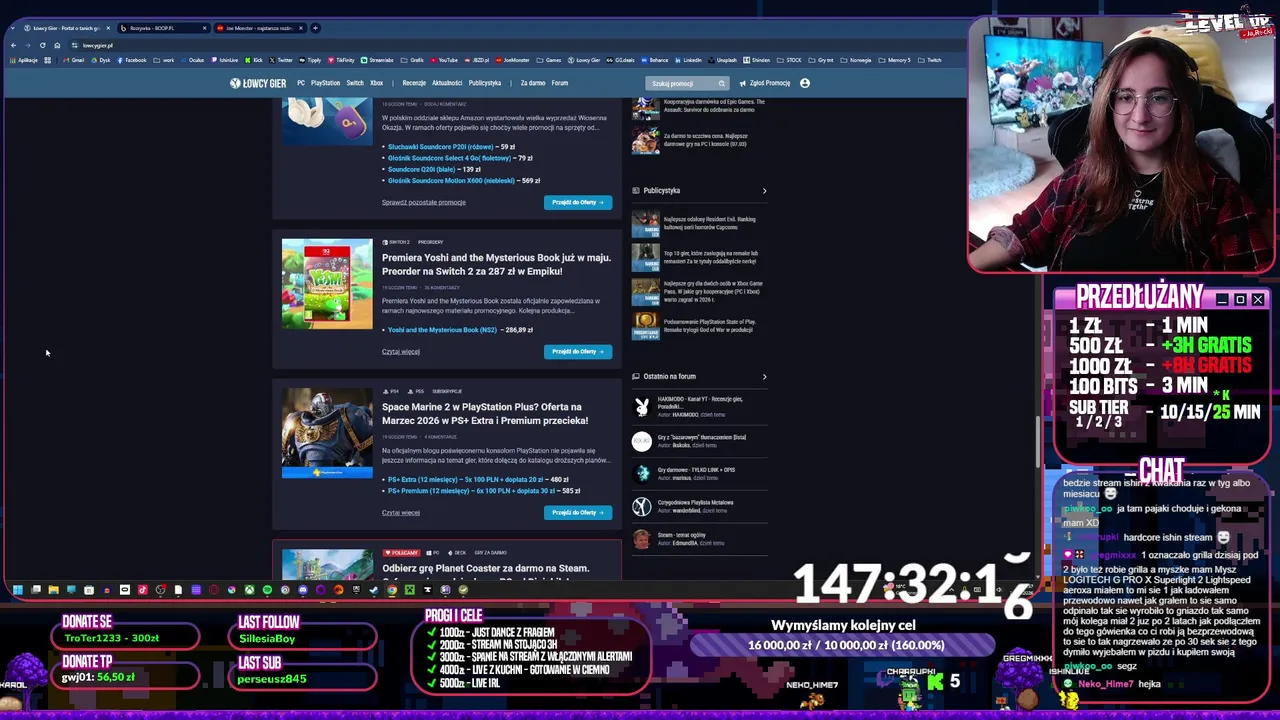
Task: Expand the Norwegia bookmark folder
Action: [856, 60]
